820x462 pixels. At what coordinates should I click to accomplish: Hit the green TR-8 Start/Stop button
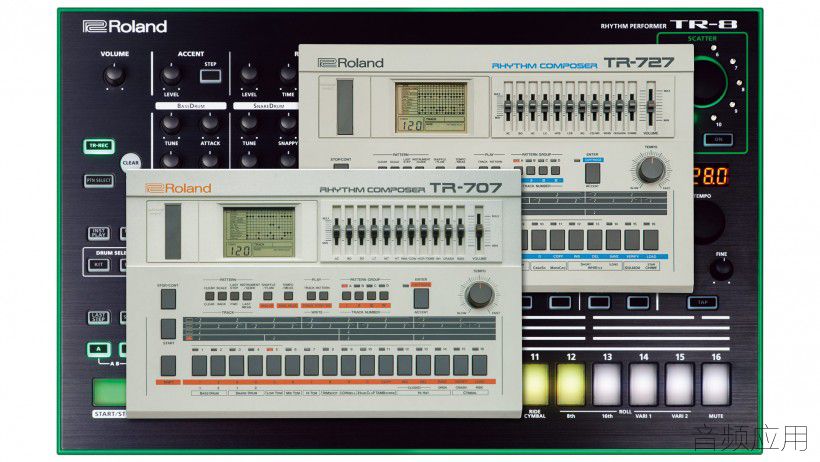pyautogui.click(x=109, y=391)
